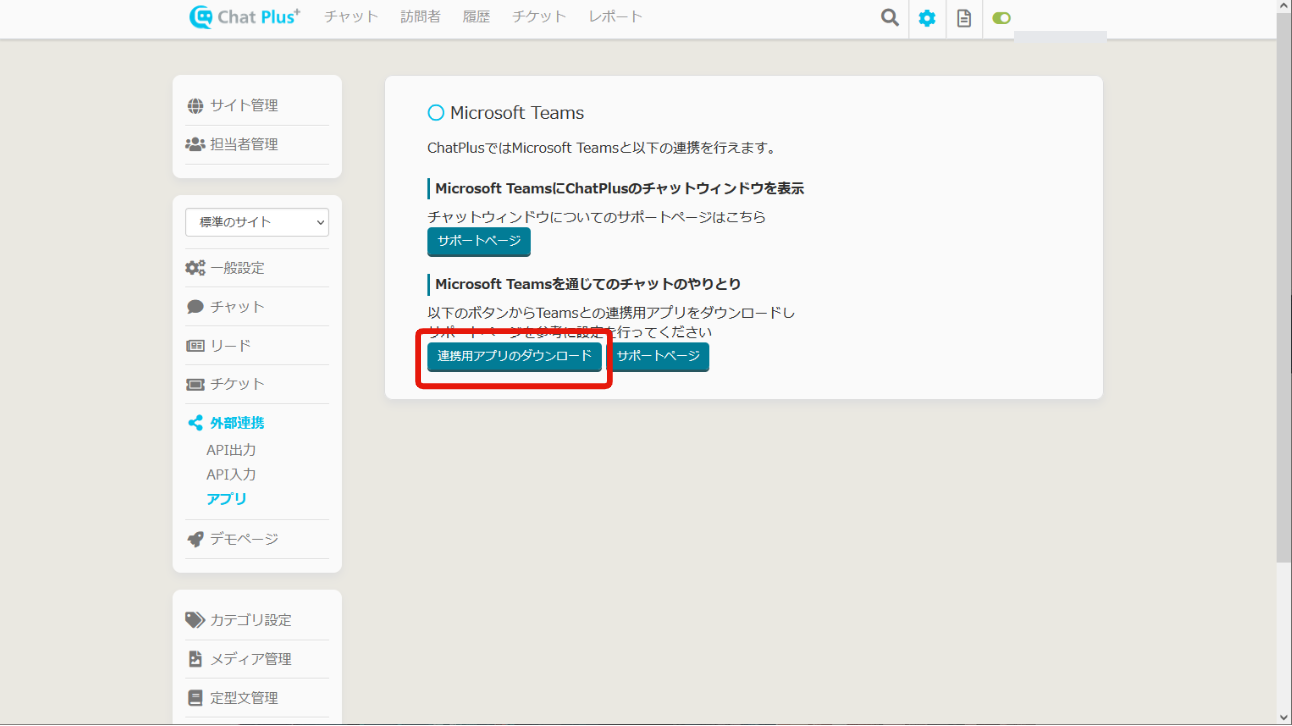Screen dimensions: 1292x726
Task: Open 一般設定 with gears icon
Action: tap(237, 268)
